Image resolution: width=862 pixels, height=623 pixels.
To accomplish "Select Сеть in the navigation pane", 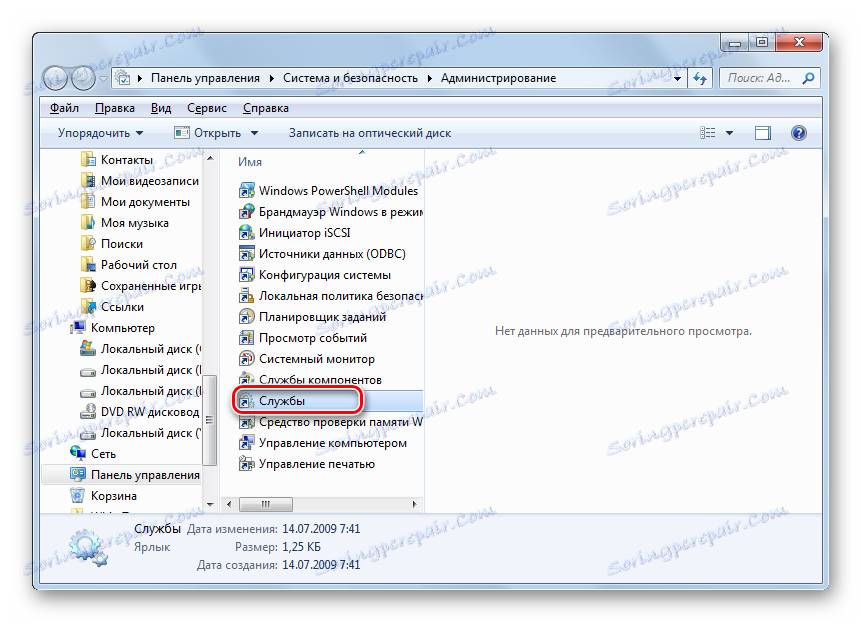I will click(103, 454).
